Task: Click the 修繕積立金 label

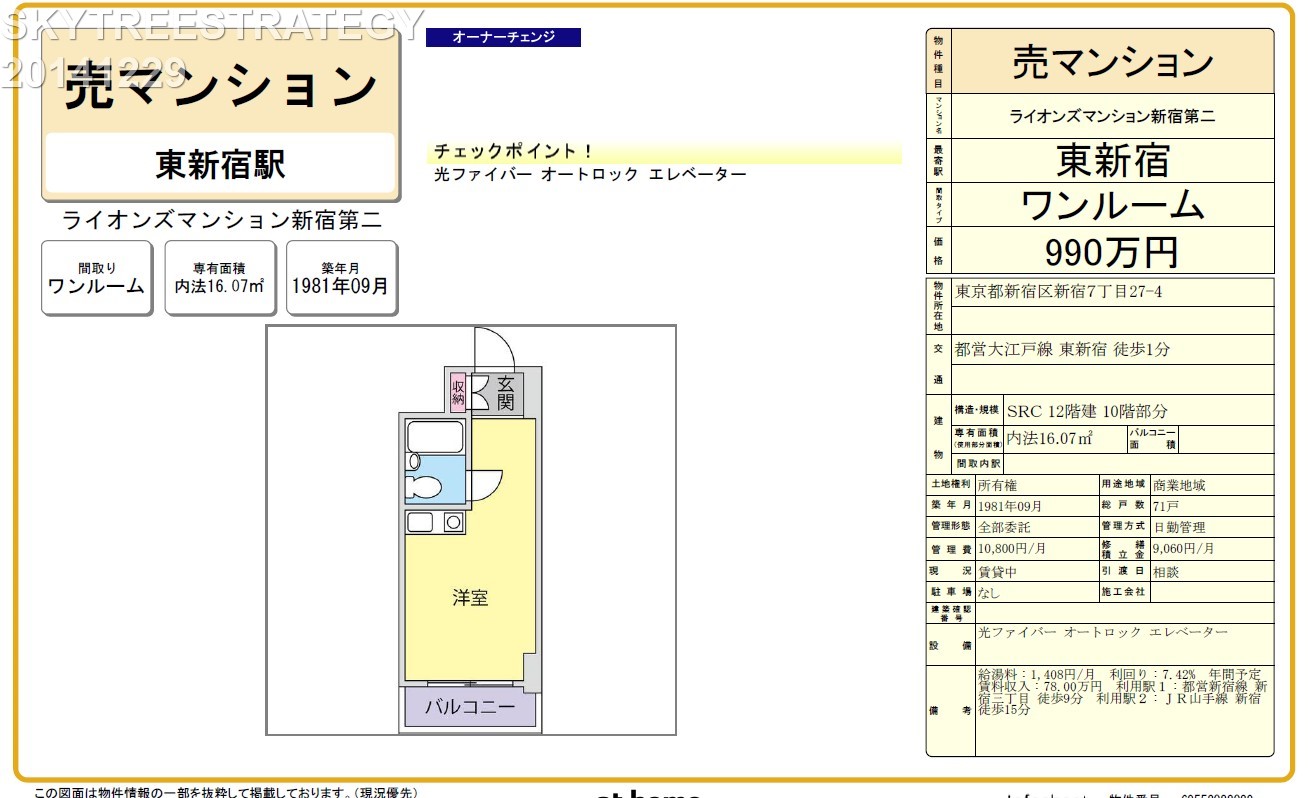Action: (1125, 549)
